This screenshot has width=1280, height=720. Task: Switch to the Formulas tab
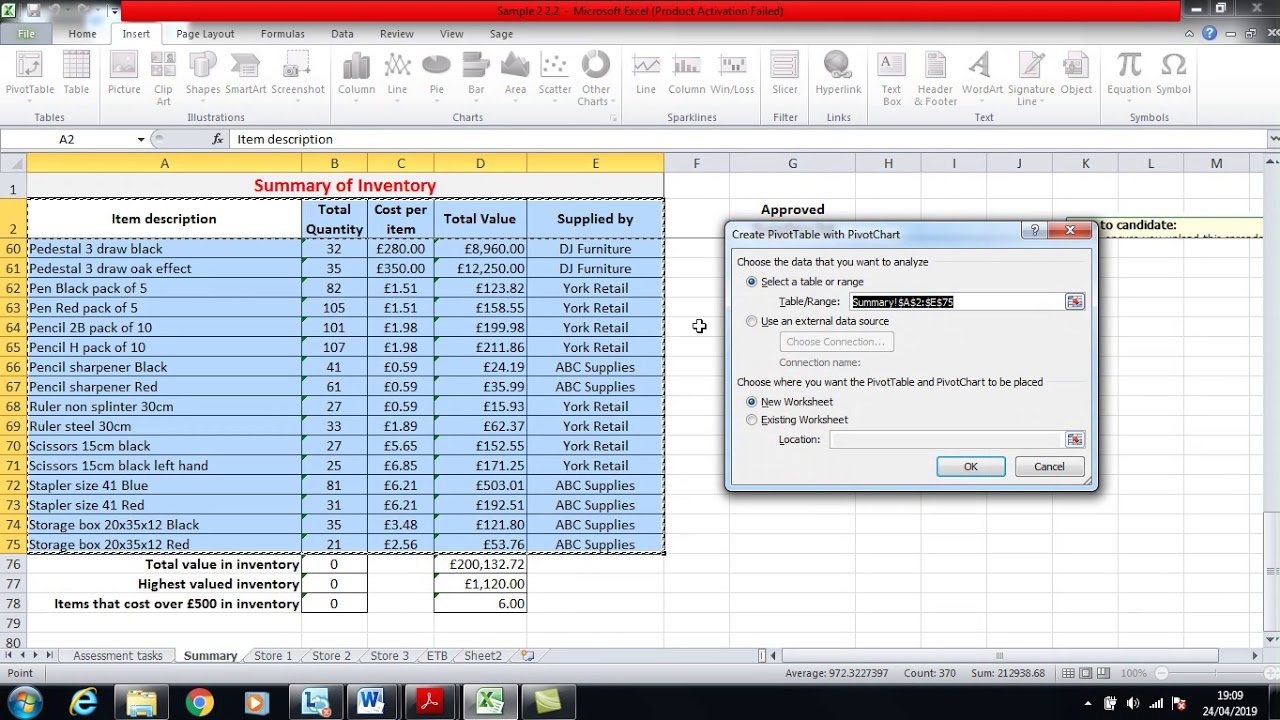coord(283,34)
